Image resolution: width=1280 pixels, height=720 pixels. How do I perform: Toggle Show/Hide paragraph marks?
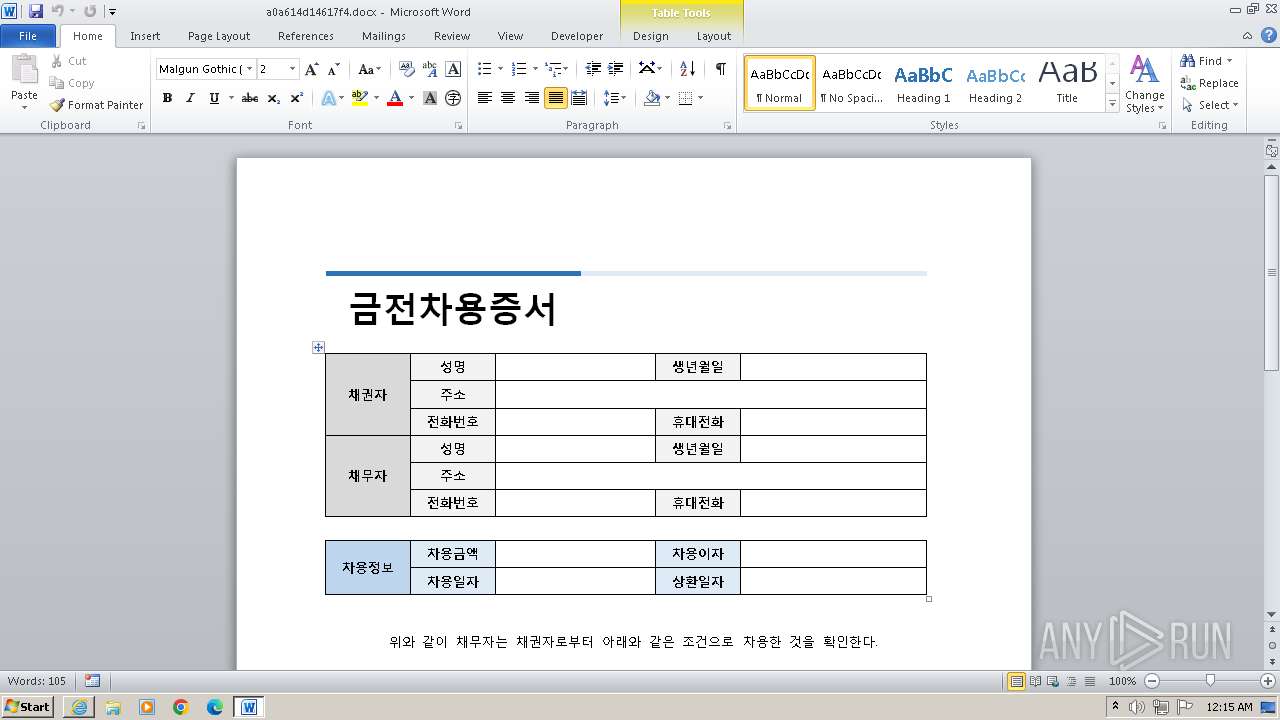[720, 69]
